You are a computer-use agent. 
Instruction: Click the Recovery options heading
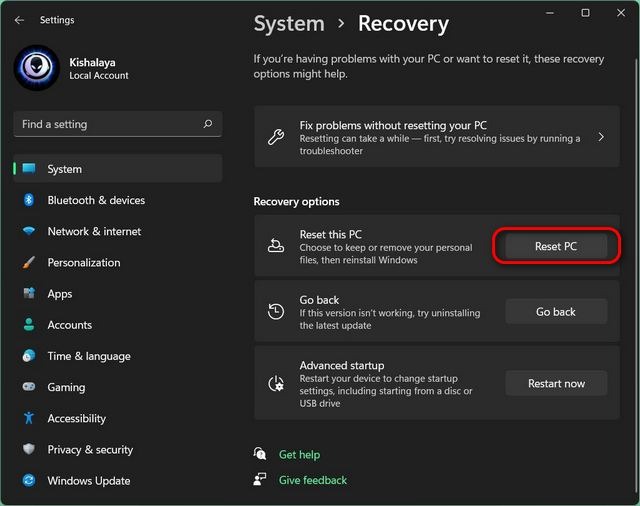(x=296, y=202)
